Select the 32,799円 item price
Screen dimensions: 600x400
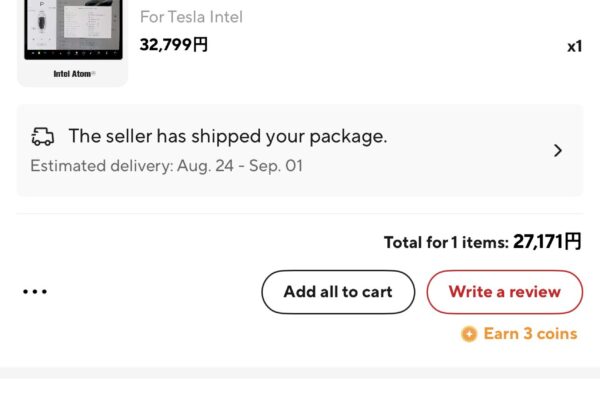pos(174,44)
